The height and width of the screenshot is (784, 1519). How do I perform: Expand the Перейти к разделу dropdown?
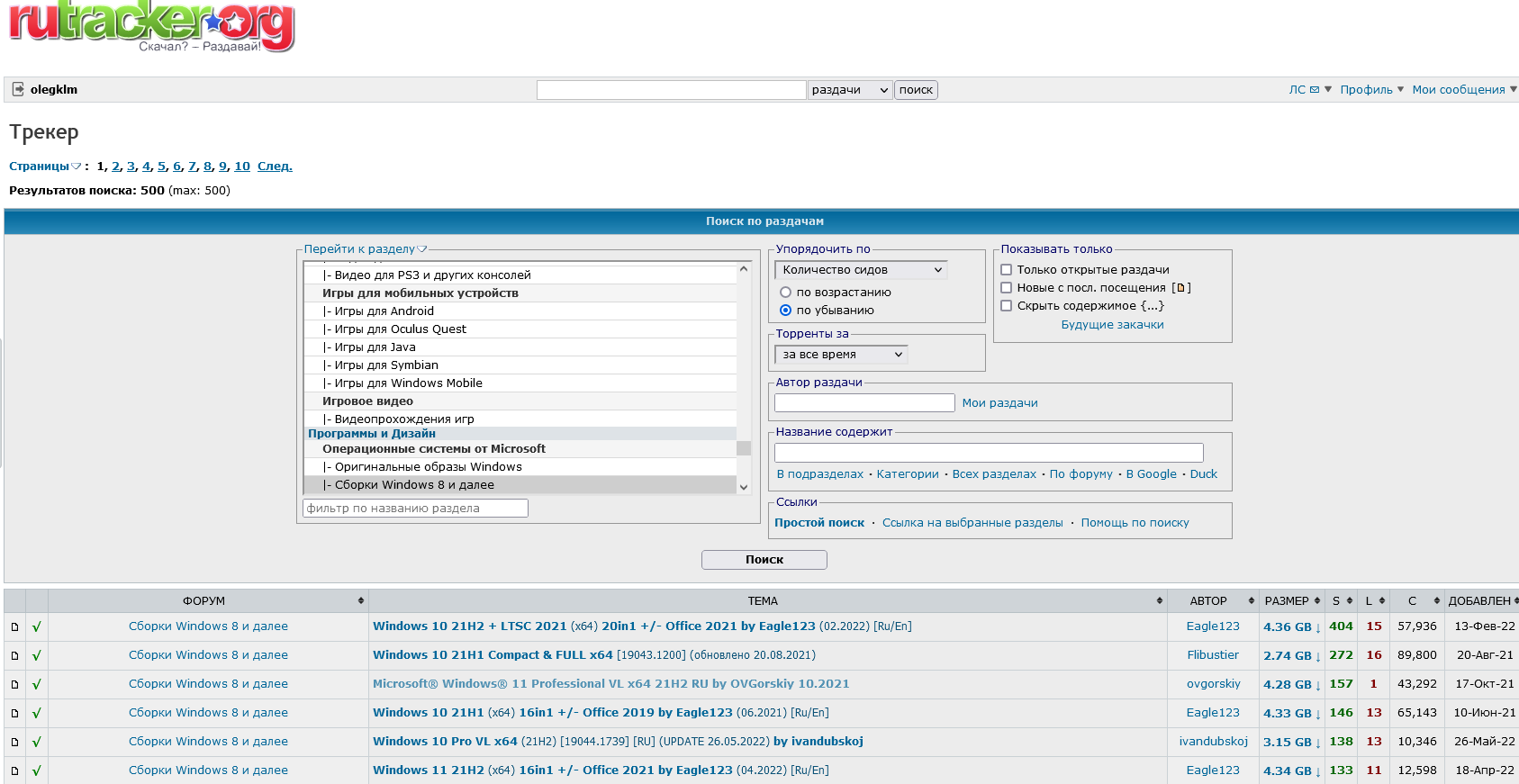pos(366,249)
